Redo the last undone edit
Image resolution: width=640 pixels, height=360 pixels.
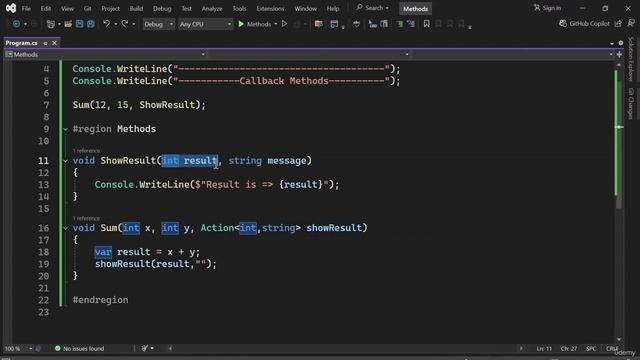125,24
